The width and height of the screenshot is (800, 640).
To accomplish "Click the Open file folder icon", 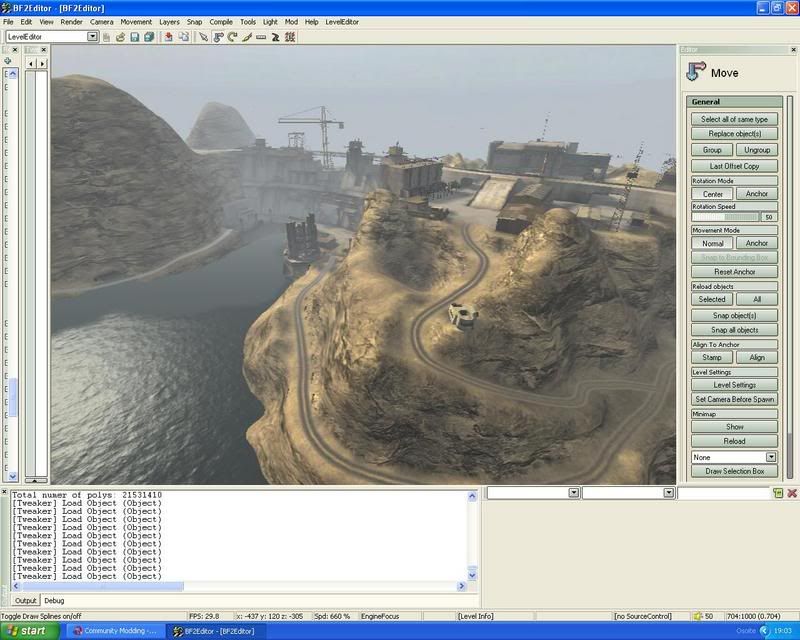I will pyautogui.click(x=120, y=37).
